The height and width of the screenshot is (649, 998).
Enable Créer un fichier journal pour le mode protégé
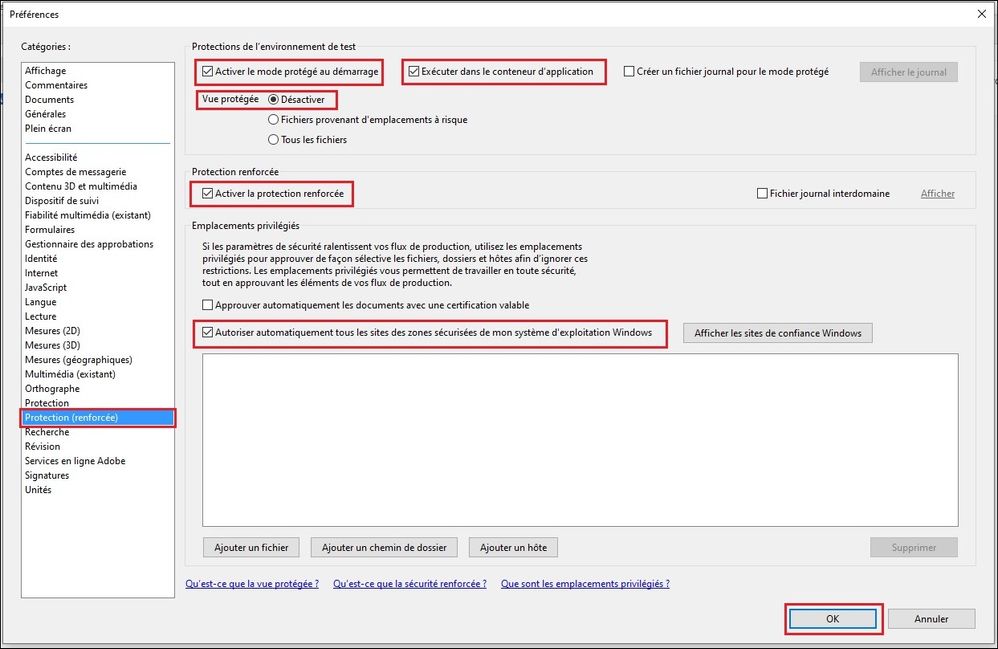point(632,71)
